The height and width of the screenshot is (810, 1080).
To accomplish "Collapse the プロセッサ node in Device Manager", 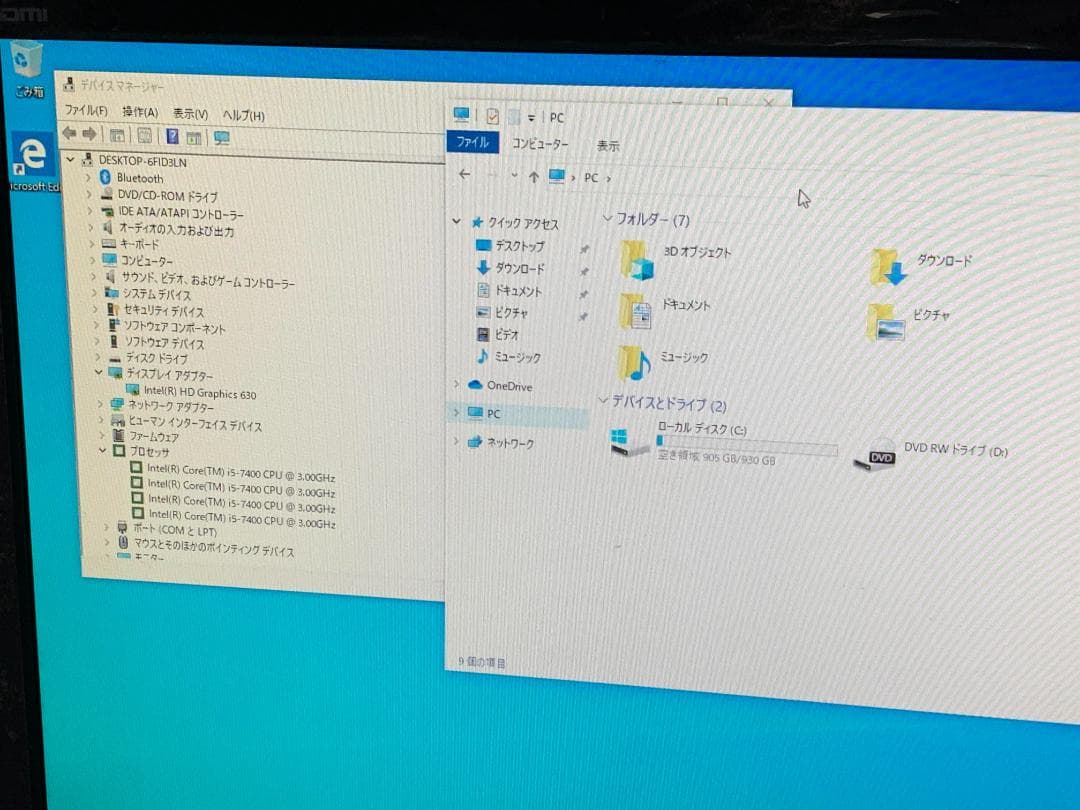I will [x=100, y=451].
